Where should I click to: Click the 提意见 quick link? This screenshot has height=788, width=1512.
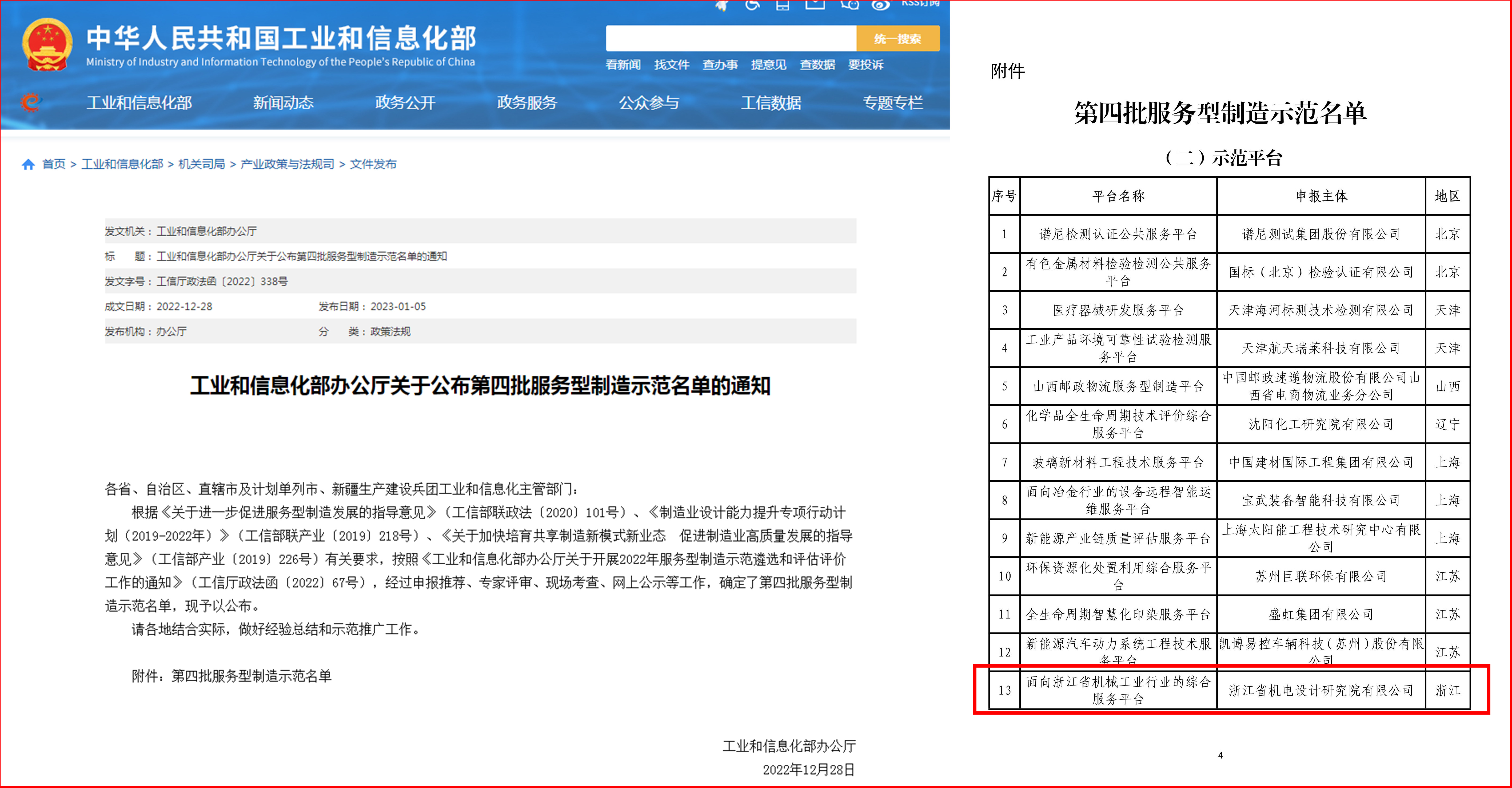click(x=769, y=65)
